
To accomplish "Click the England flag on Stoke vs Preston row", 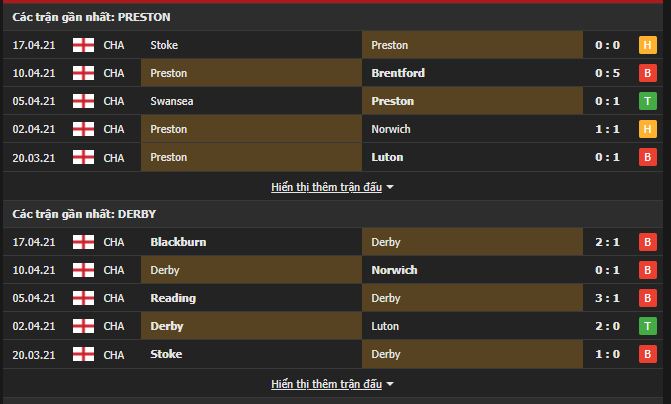I will click(83, 45).
